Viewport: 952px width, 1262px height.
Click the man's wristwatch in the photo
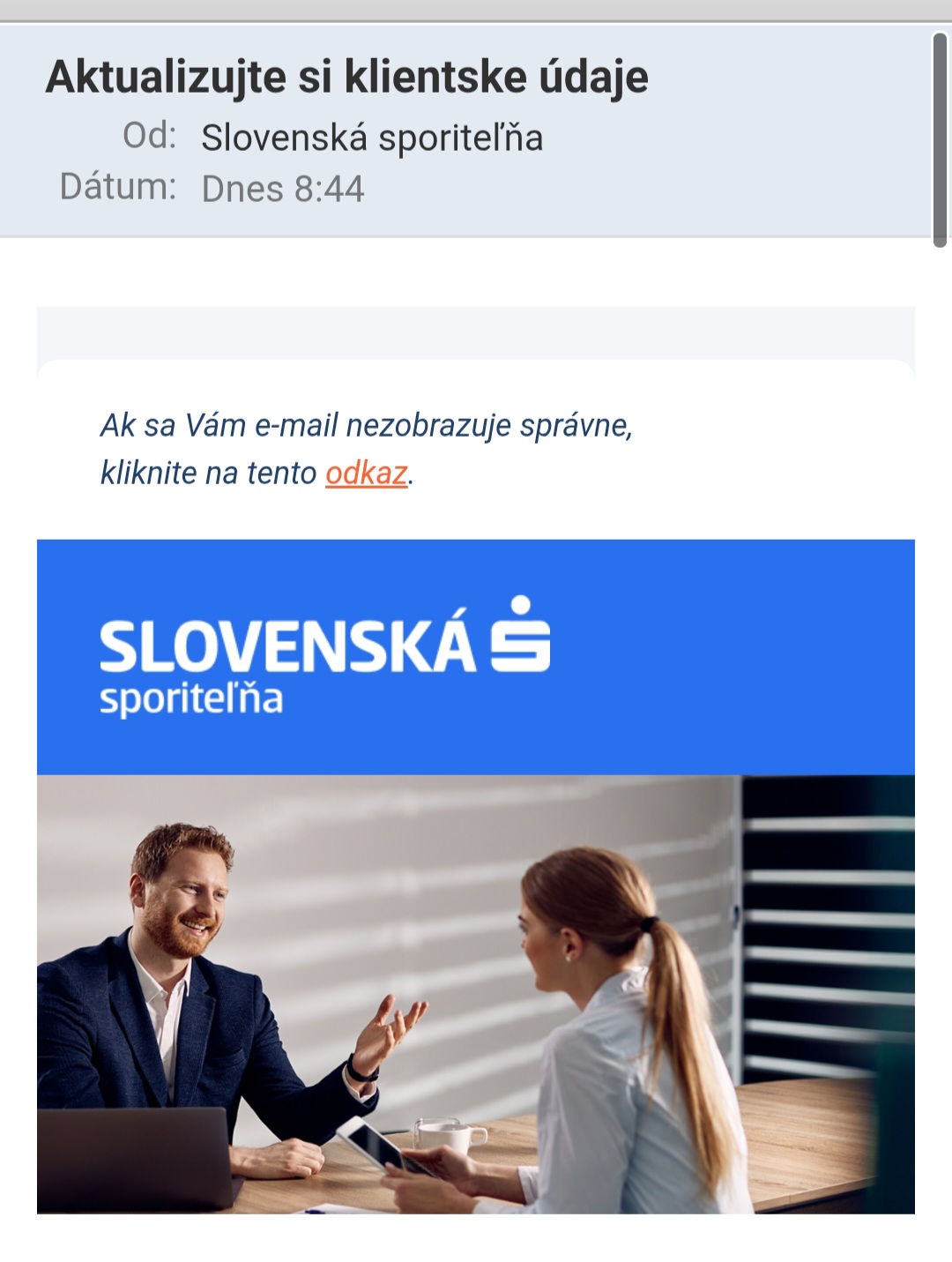coord(361,1071)
